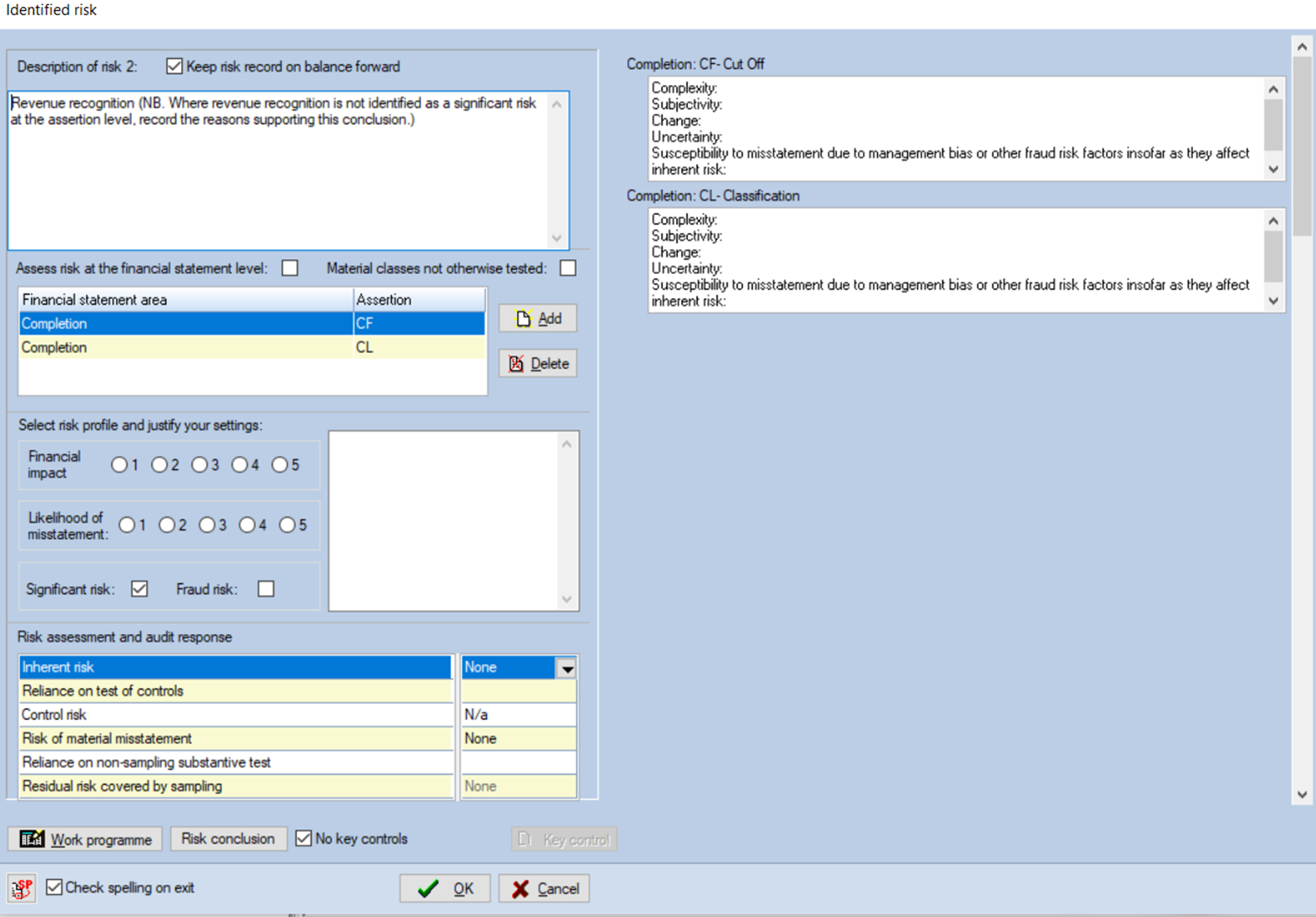Viewport: 1316px width, 917px height.
Task: Click up arrow of CF- Cut Off scrollbar
Action: (x=1274, y=88)
